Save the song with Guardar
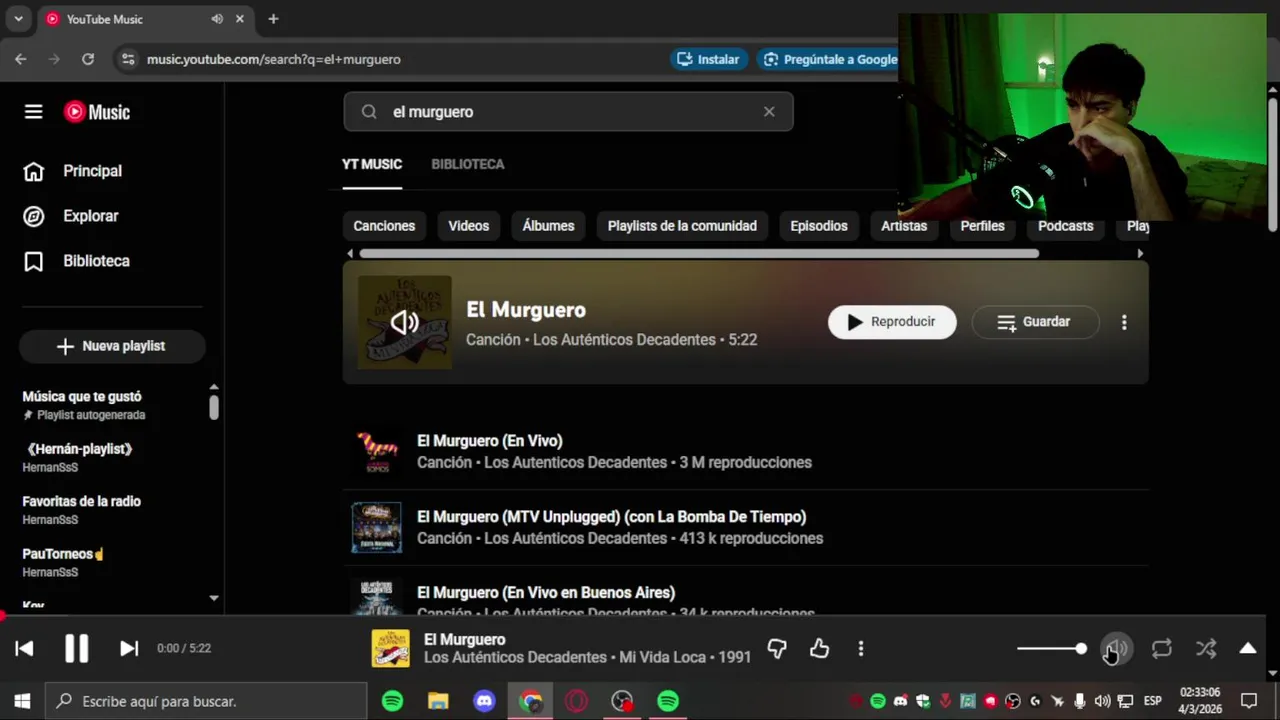The image size is (1280, 720). click(x=1035, y=322)
